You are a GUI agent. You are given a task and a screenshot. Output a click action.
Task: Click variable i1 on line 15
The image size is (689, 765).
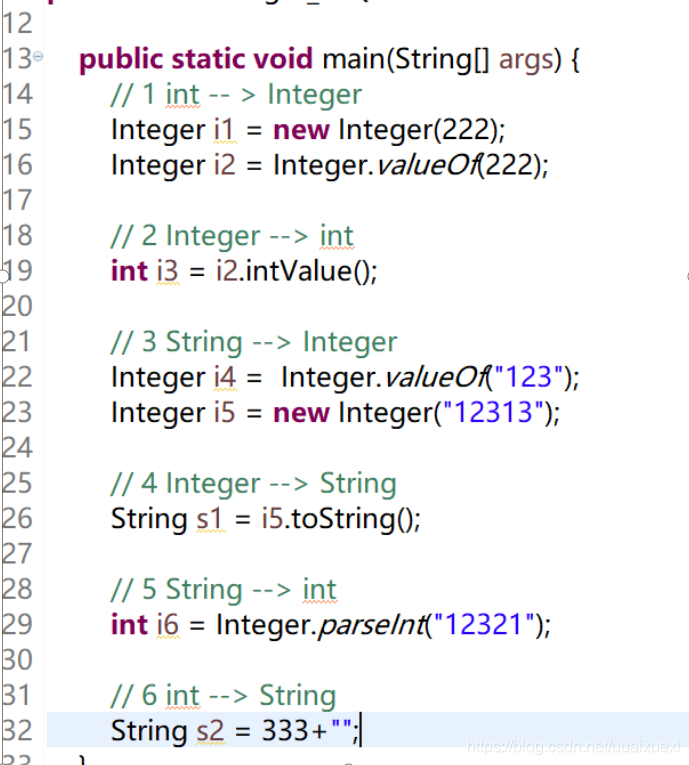point(224,130)
